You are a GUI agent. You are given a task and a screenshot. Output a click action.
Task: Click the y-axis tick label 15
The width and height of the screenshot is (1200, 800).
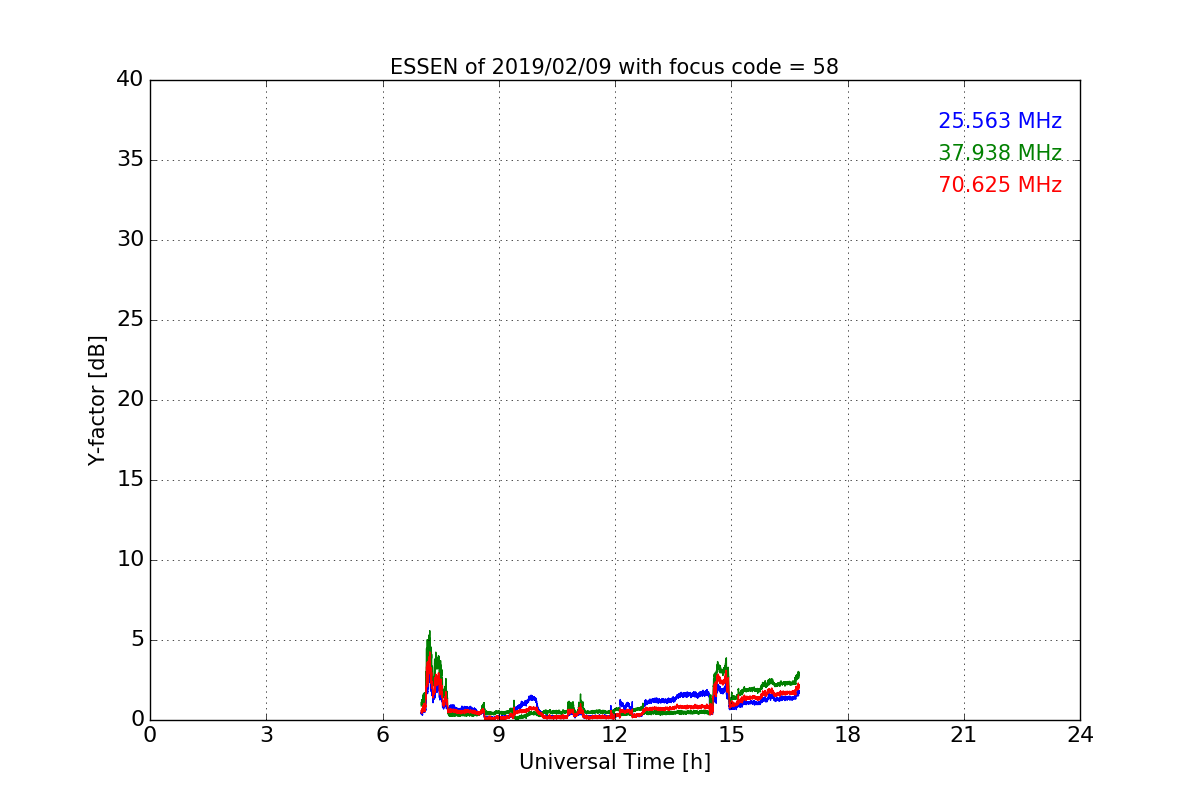129,480
